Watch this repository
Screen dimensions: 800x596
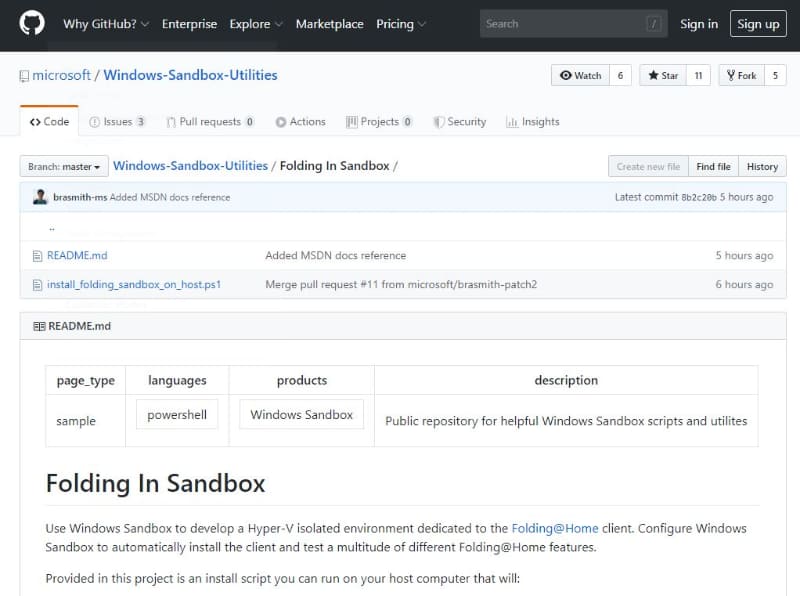click(x=581, y=76)
